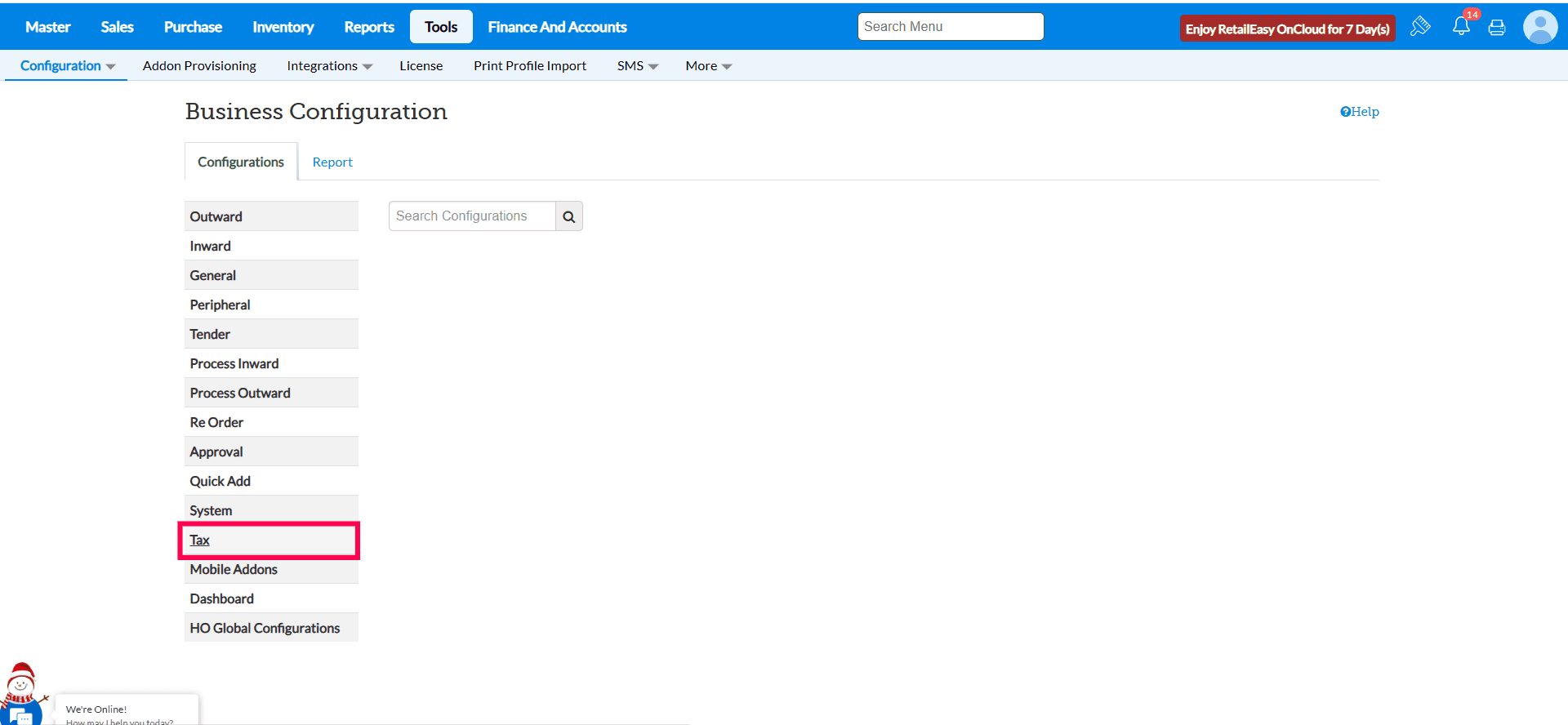Open the Purchase menu
Viewport: 1568px width, 725px height.
[193, 27]
